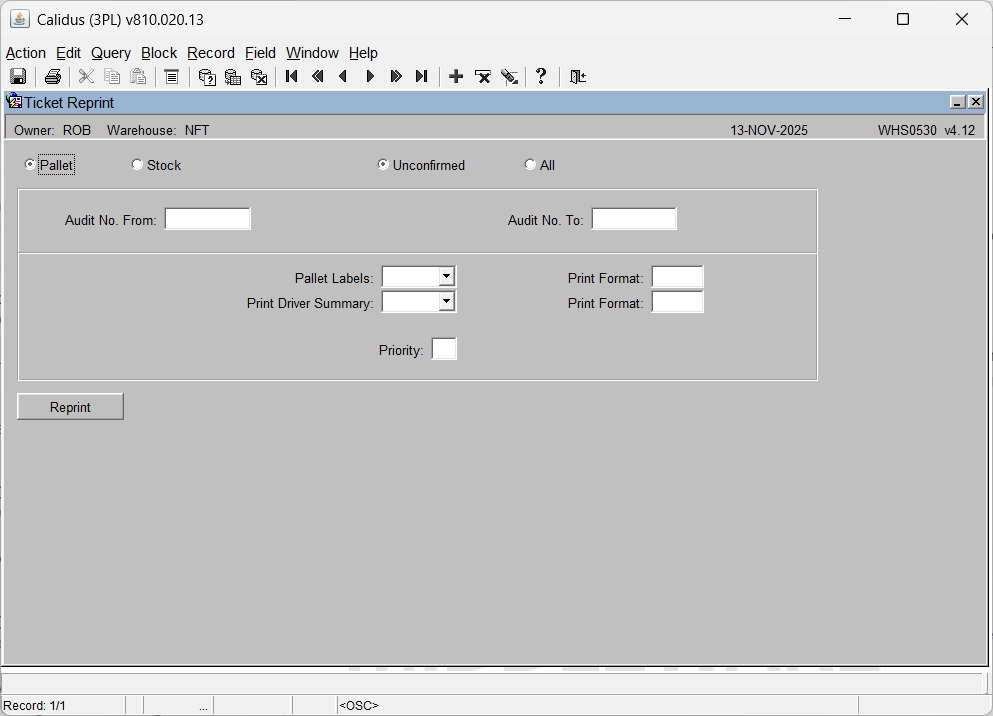Open the Print Driver Summary dropdown
This screenshot has width=993, height=716.
click(446, 301)
